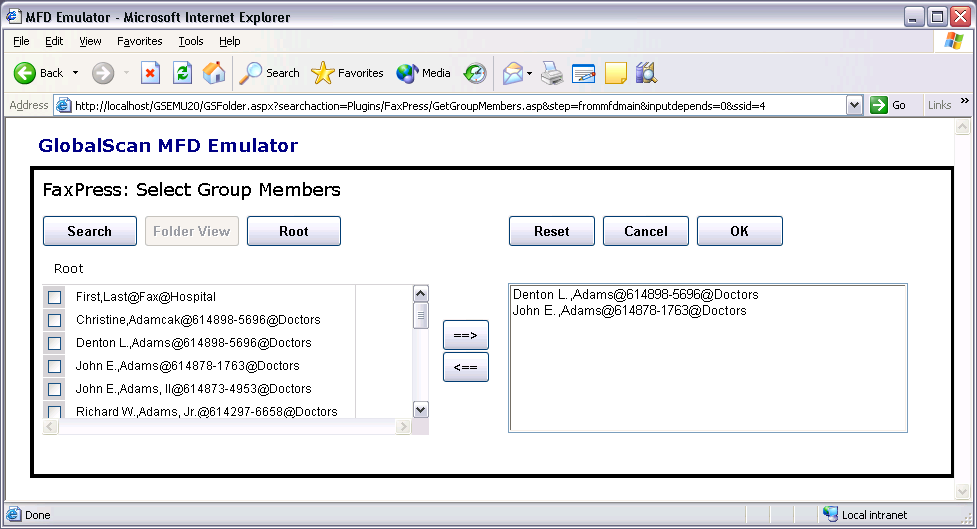The width and height of the screenshot is (977, 529).
Task: Open the Back button history dropdown arrow
Action: point(75,73)
